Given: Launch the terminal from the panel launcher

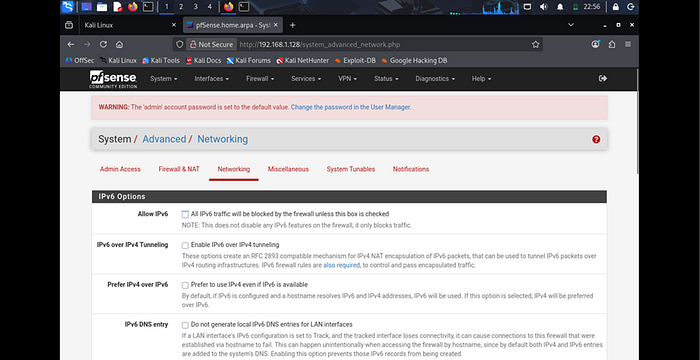Looking at the screenshot, I should tap(148, 7).
